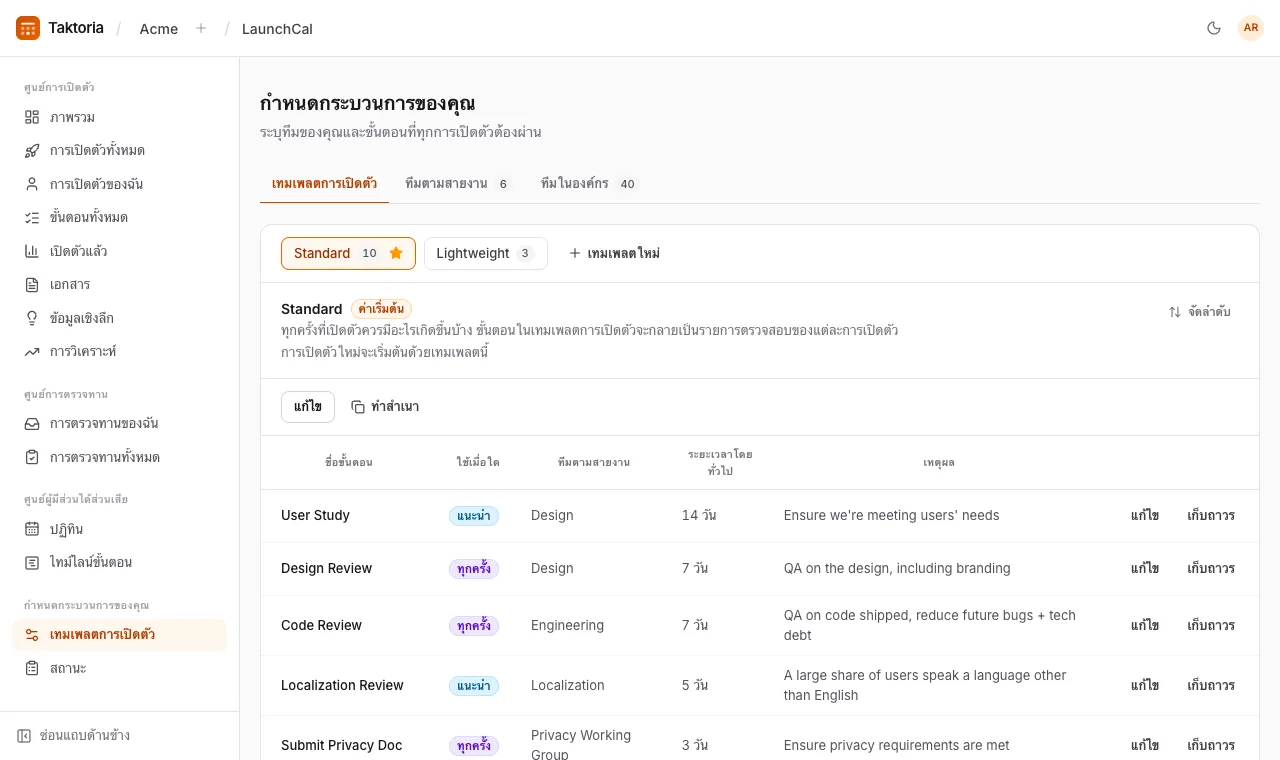Screen dimensions: 1280x760
Task: Open สถานะ status in sidebar
Action: click(x=120, y=668)
